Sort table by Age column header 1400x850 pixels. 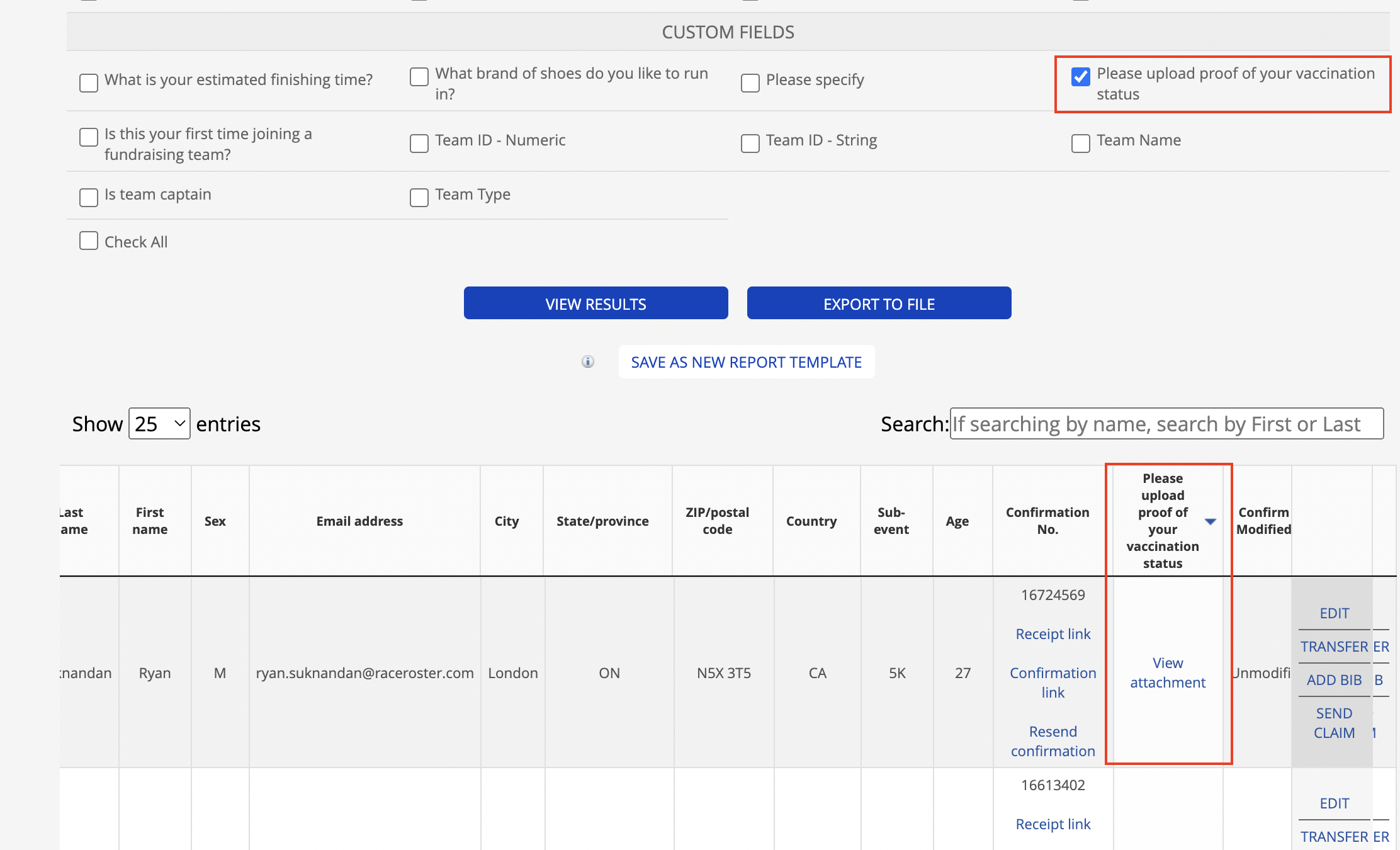coord(957,521)
